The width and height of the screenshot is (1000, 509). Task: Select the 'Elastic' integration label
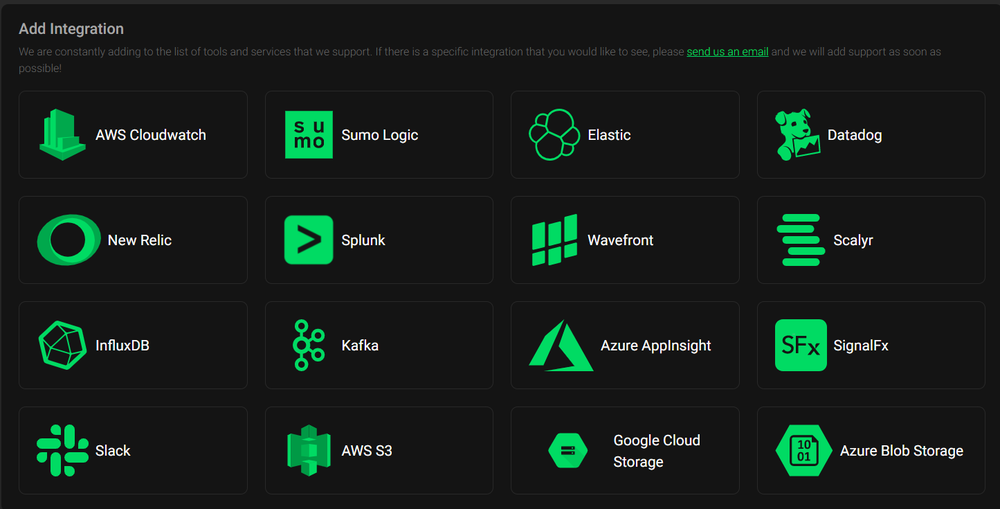tap(609, 135)
